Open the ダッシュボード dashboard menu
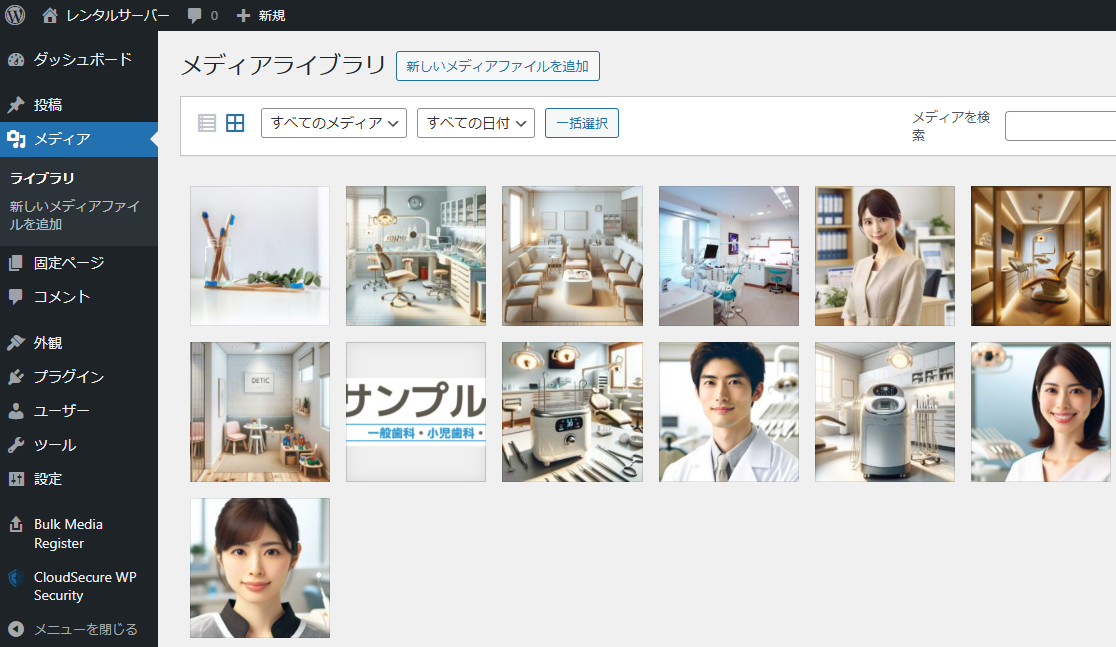This screenshot has width=1116, height=647. pyautogui.click(x=82, y=59)
